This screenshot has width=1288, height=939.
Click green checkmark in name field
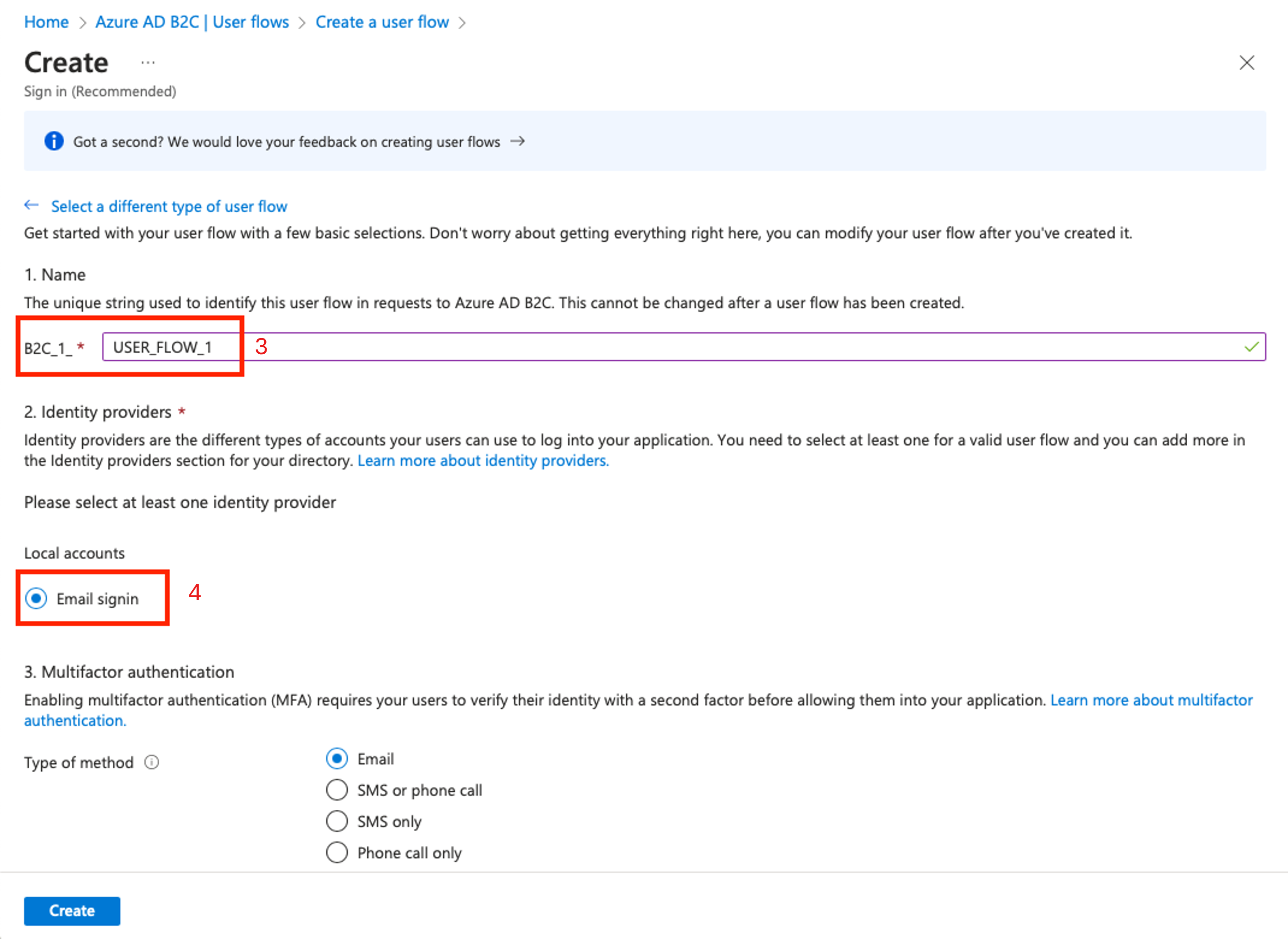[x=1251, y=347]
